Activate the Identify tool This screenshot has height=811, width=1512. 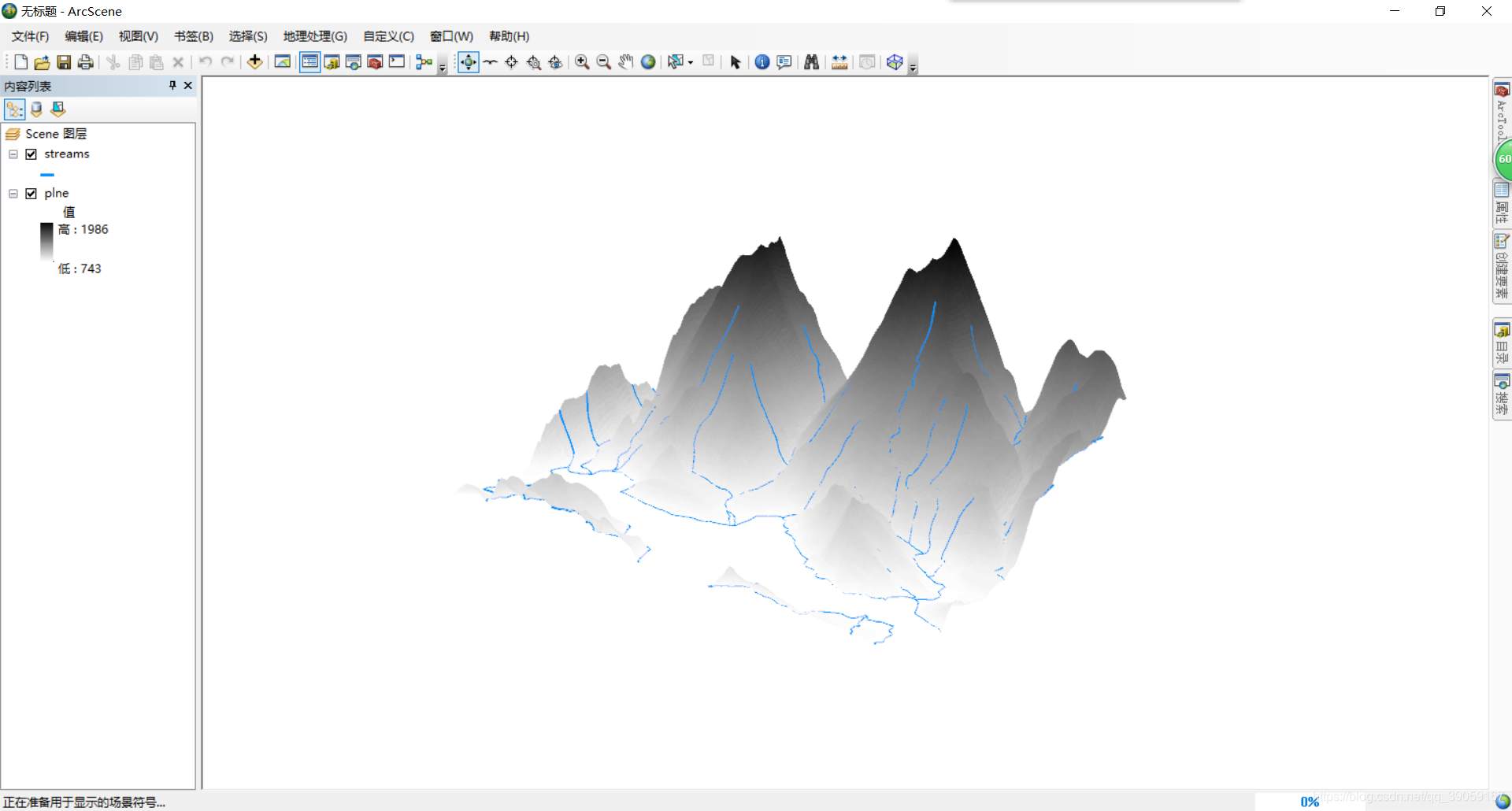(x=762, y=62)
